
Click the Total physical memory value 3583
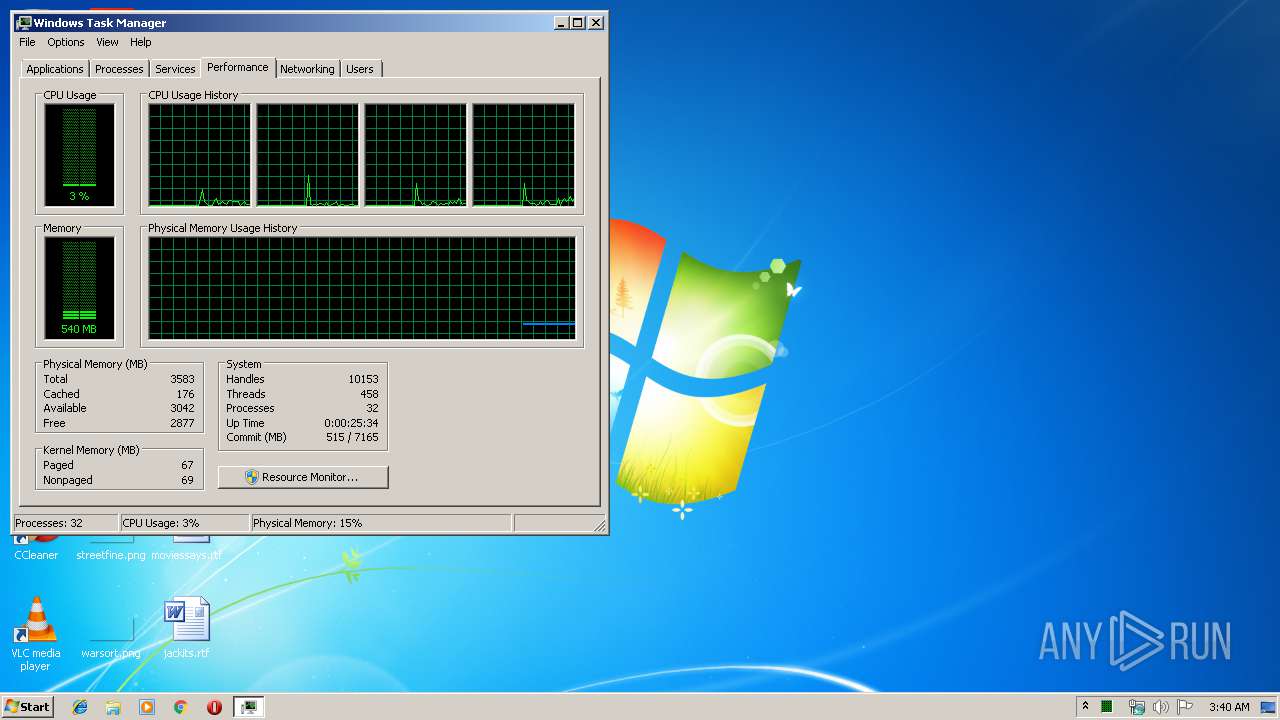point(182,379)
